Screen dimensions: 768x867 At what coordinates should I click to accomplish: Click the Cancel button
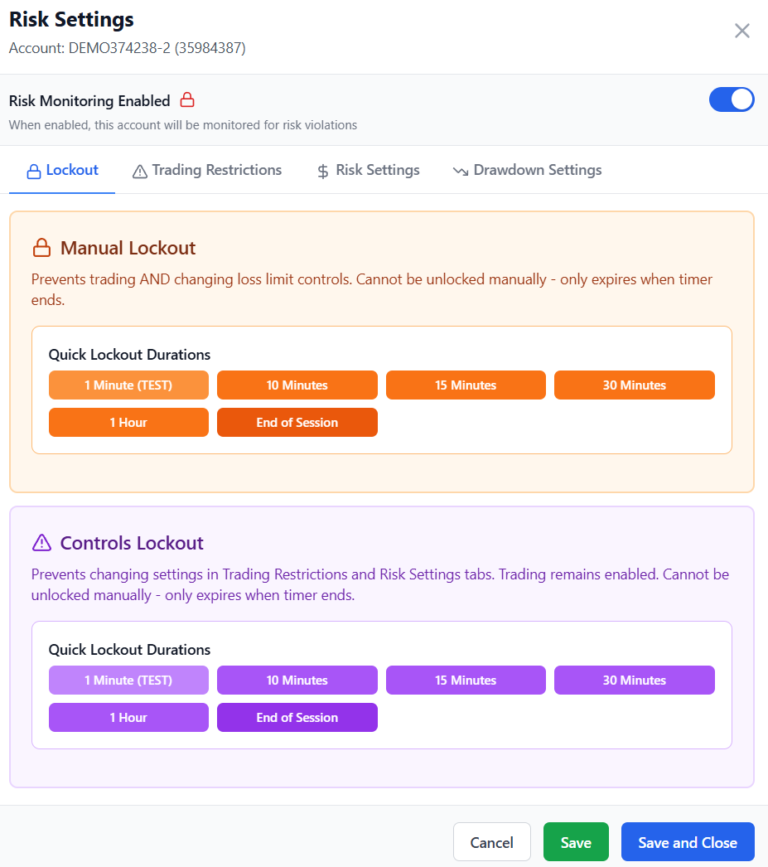pos(491,842)
